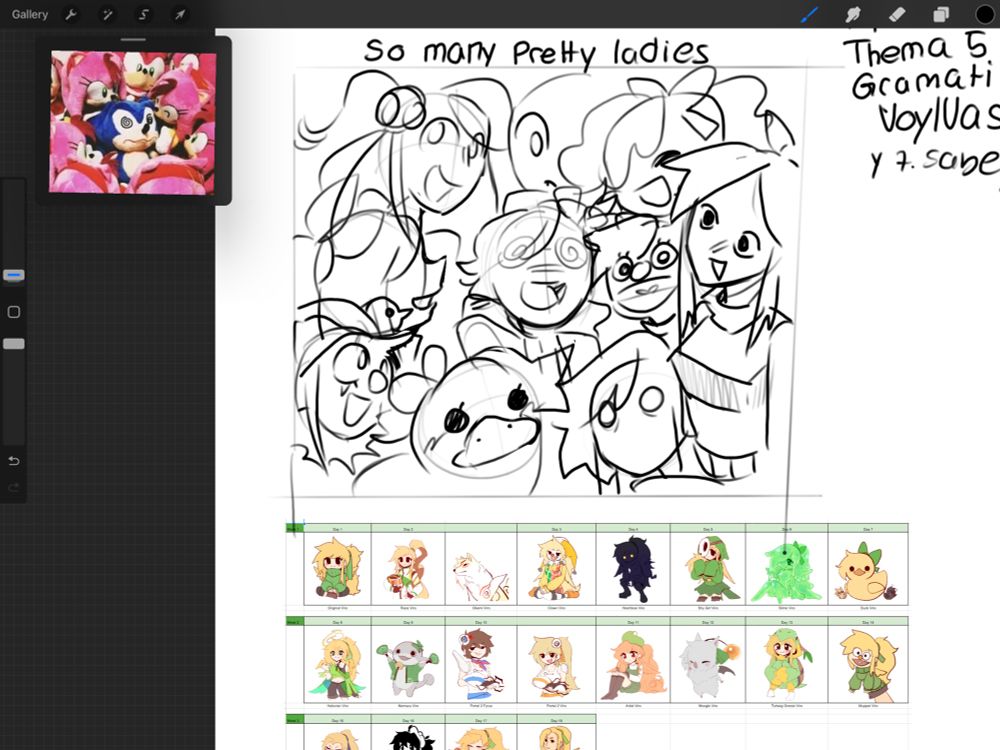This screenshot has width=1000, height=750.
Task: Activate the Selection tool
Action: click(143, 14)
